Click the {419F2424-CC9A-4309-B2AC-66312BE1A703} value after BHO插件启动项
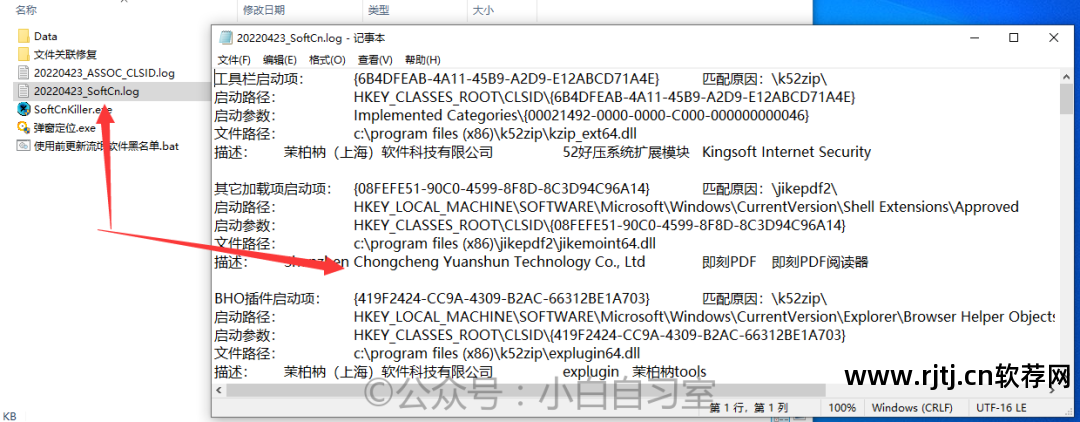Image resolution: width=1080 pixels, height=422 pixels. pos(502,299)
